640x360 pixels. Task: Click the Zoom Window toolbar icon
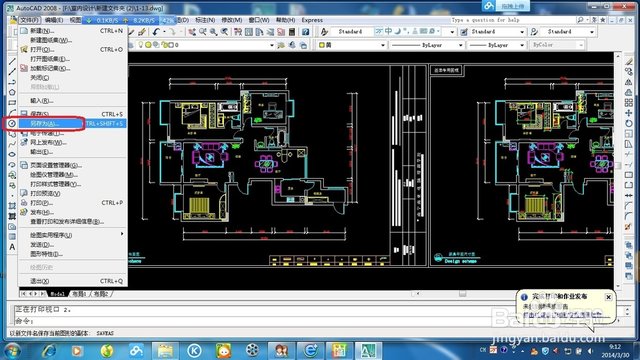213,31
